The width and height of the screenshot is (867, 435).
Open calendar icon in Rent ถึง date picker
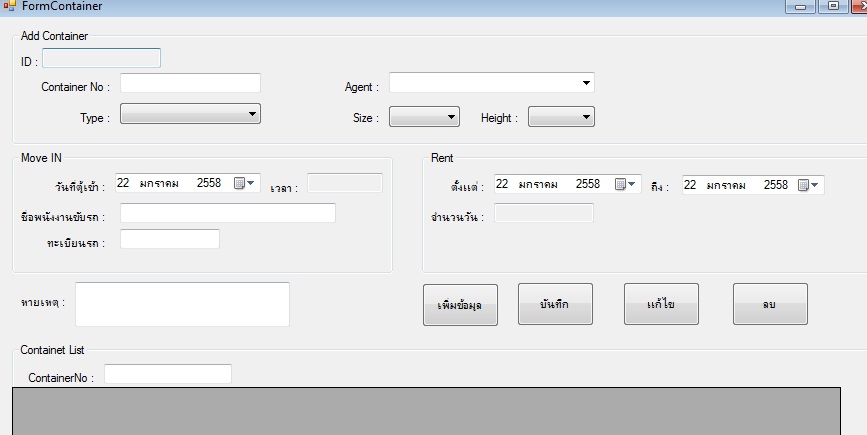[x=807, y=185]
